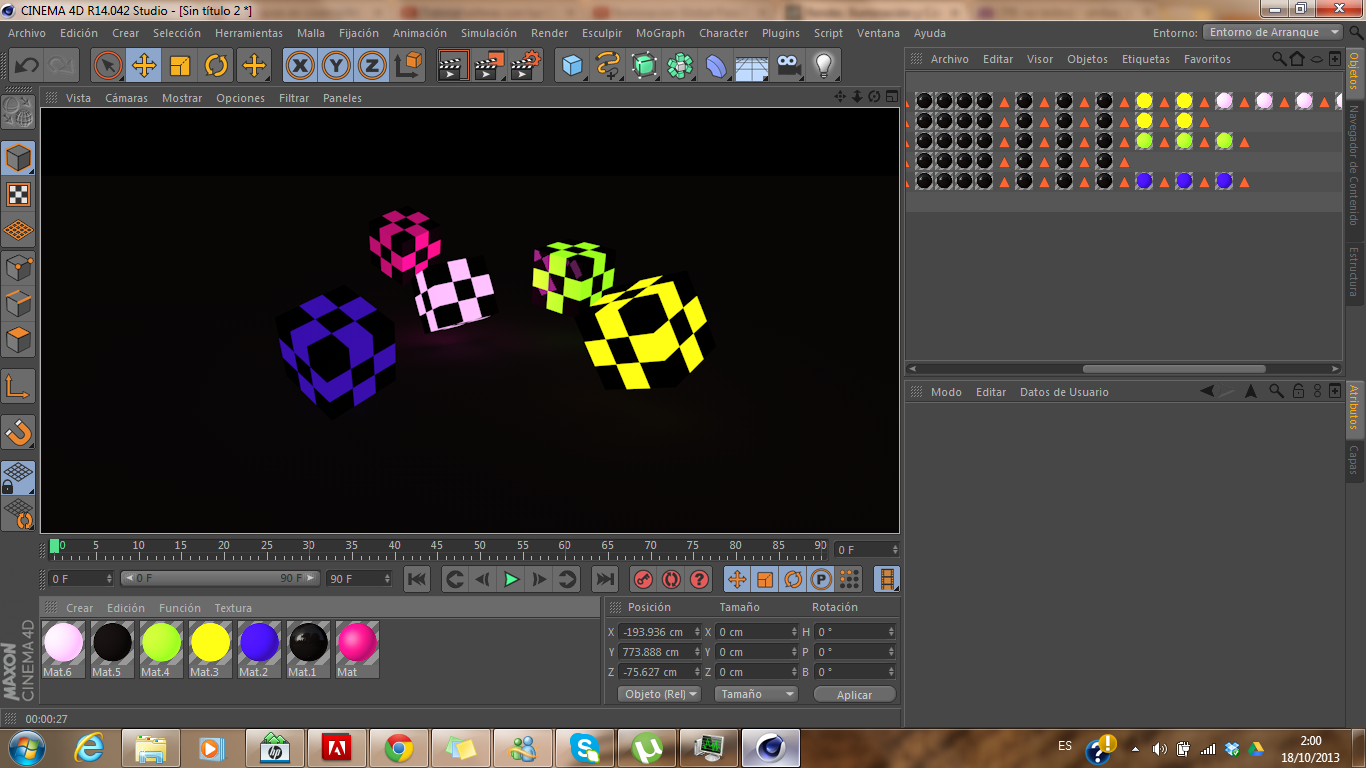Go to start of animation

point(417,579)
